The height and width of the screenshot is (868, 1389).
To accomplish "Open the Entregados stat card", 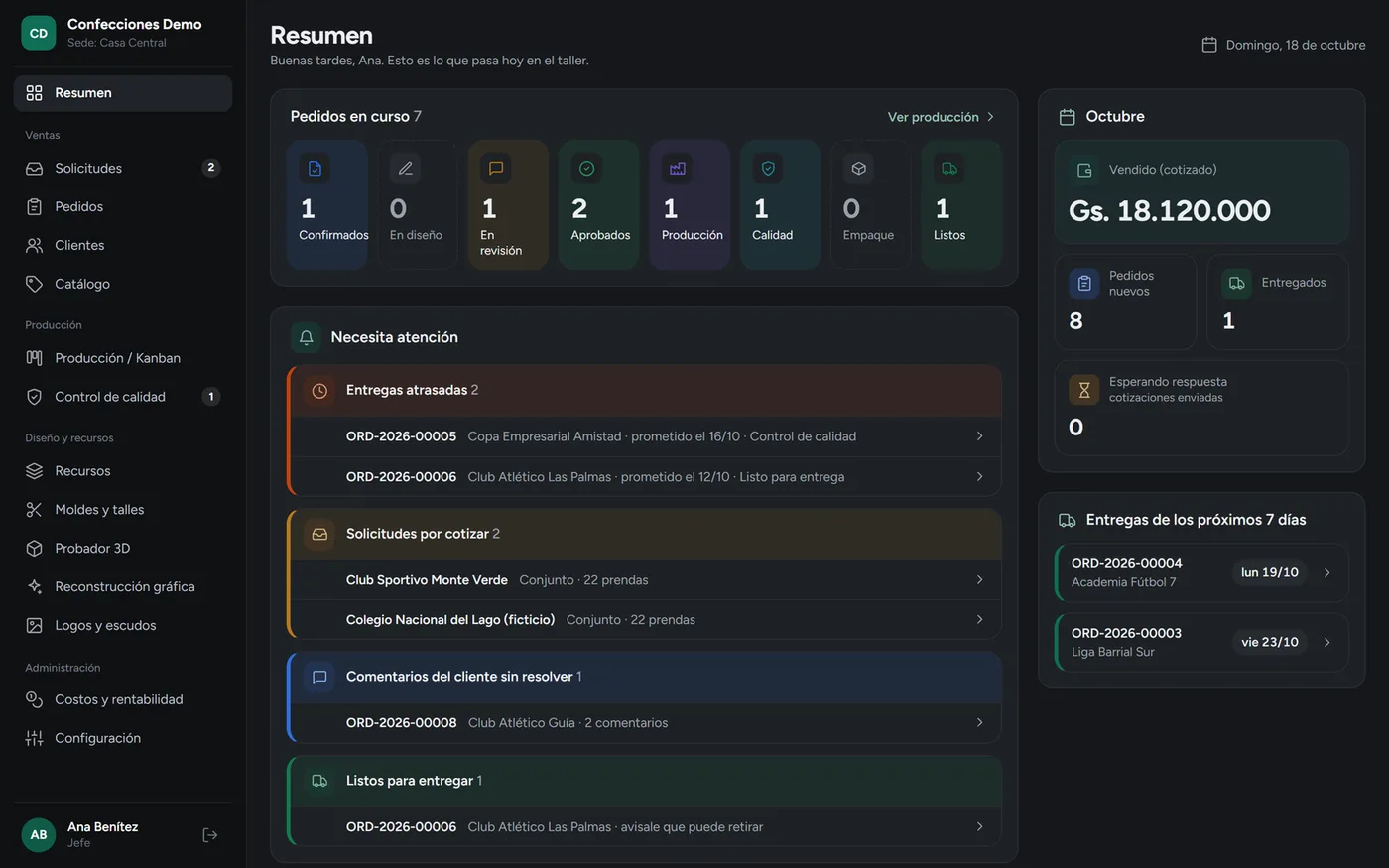I will 1278,302.
